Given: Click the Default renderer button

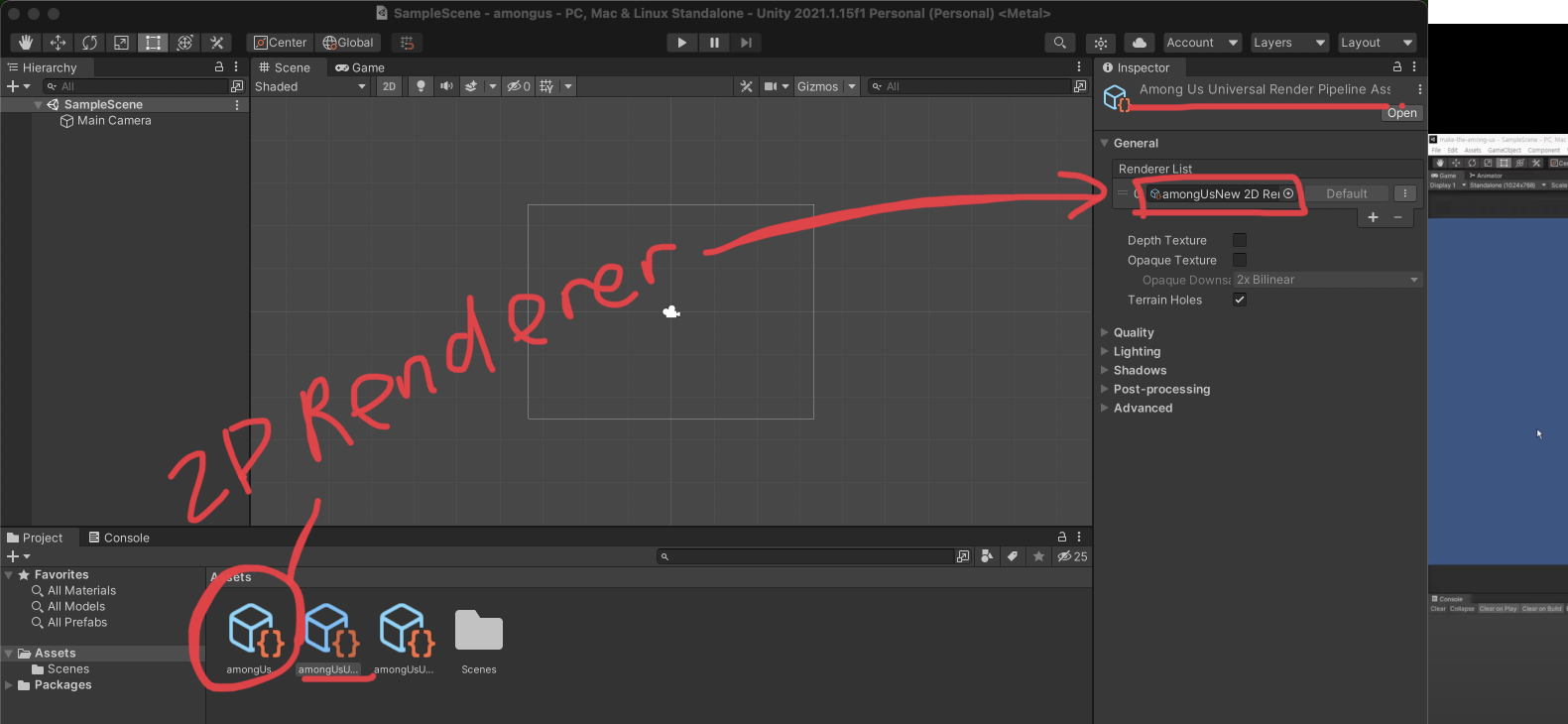Looking at the screenshot, I should pos(1347,193).
